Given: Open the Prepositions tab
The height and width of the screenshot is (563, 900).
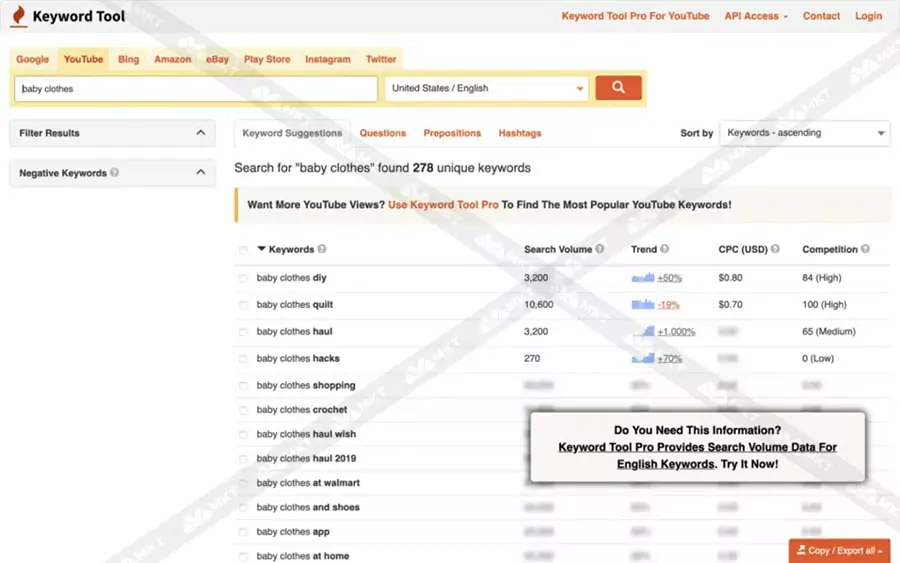Looking at the screenshot, I should [x=452, y=133].
